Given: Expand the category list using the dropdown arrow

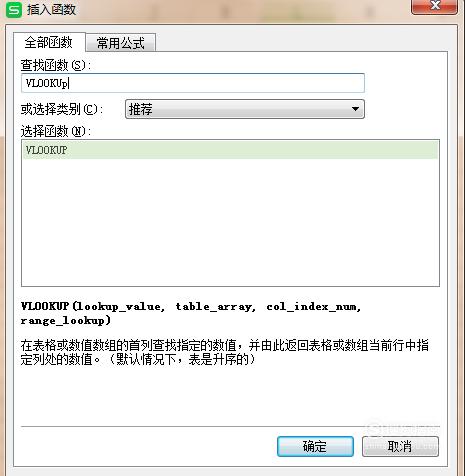Looking at the screenshot, I should tap(355, 109).
